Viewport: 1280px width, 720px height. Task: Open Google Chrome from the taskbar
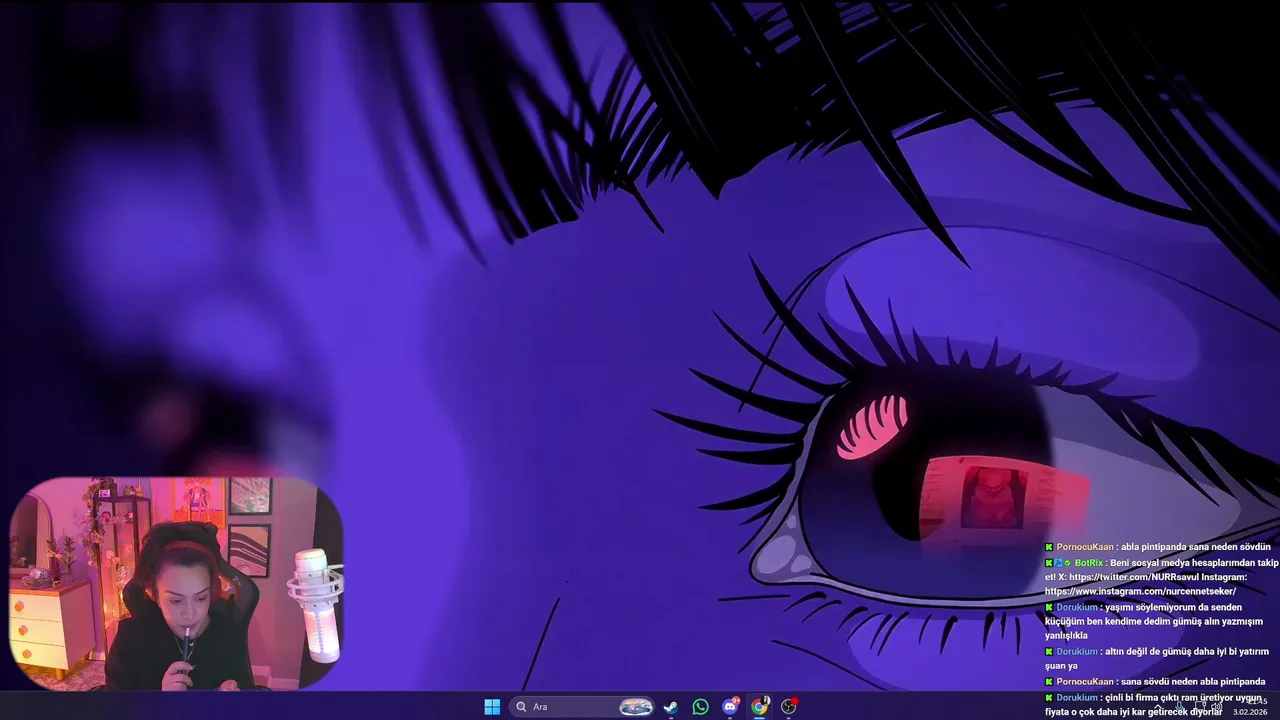pyautogui.click(x=760, y=707)
